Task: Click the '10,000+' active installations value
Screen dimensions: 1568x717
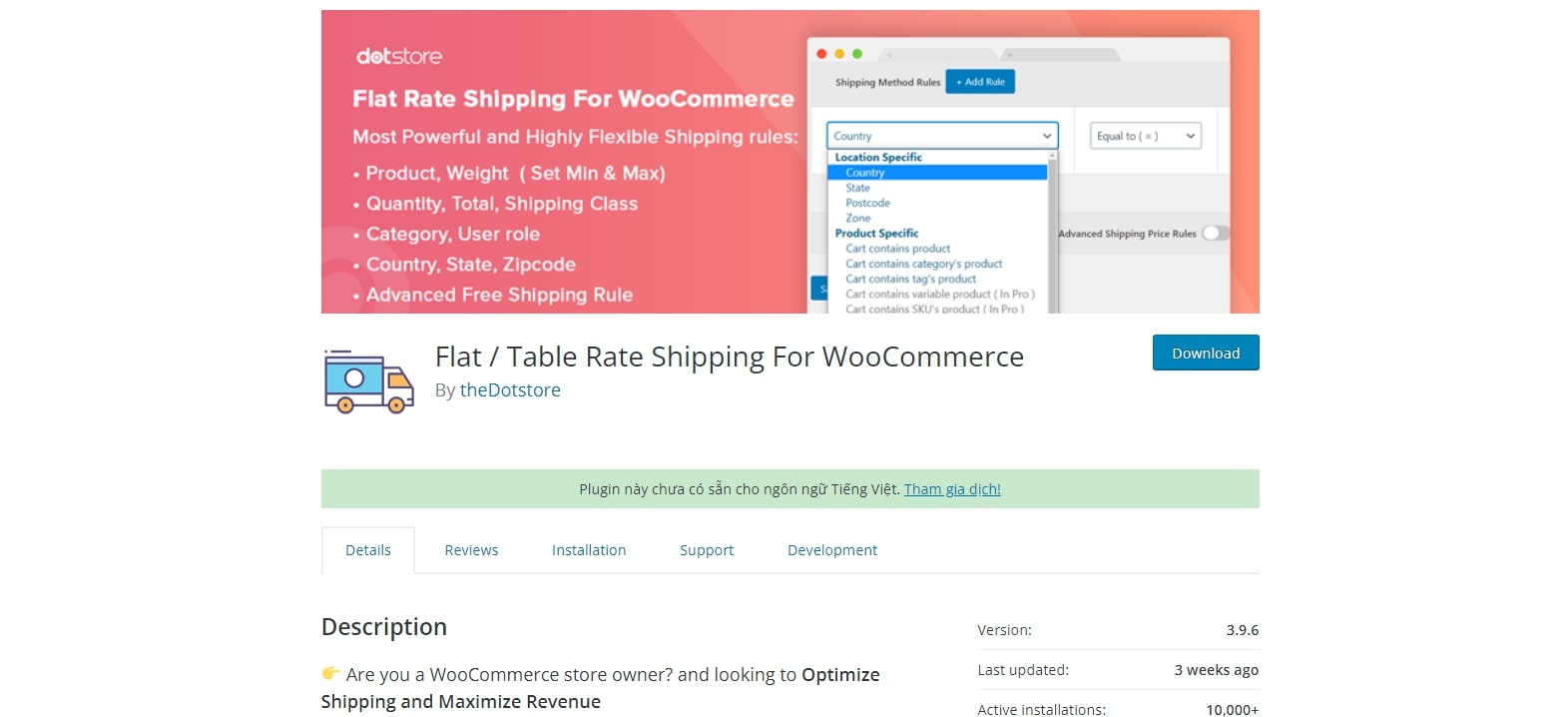Action: click(x=1233, y=709)
